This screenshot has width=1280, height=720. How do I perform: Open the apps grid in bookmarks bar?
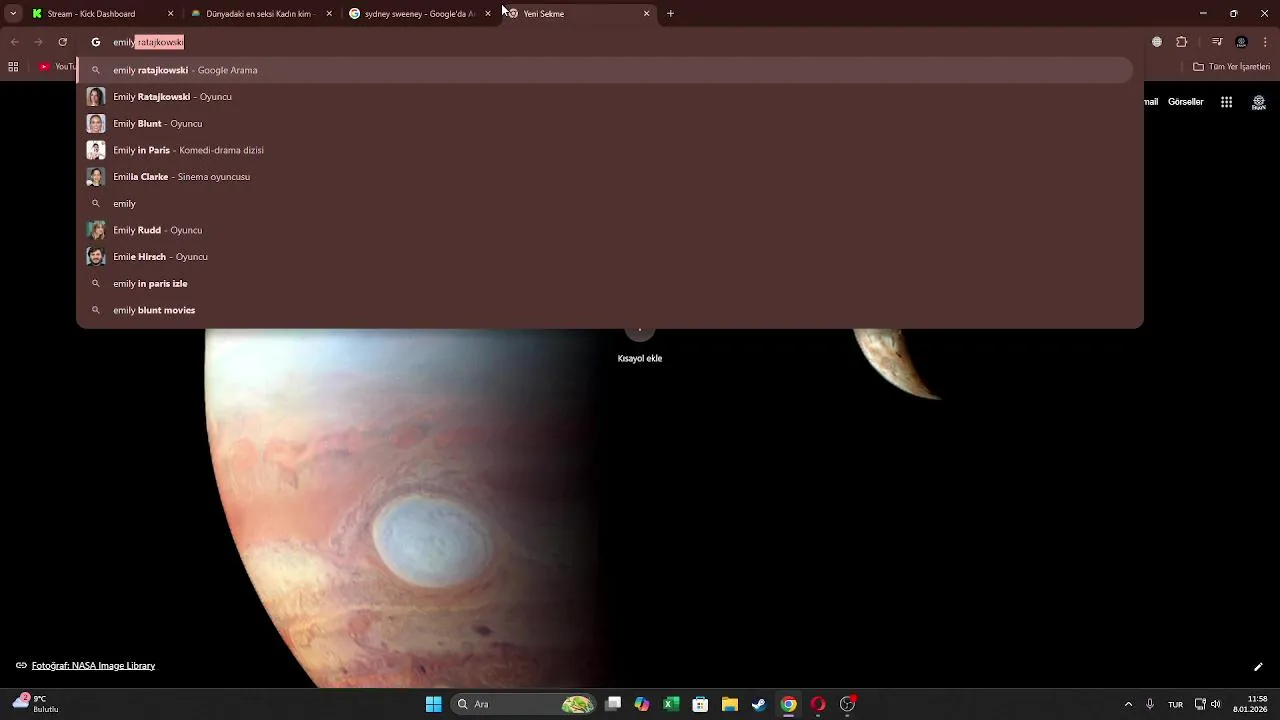point(13,67)
